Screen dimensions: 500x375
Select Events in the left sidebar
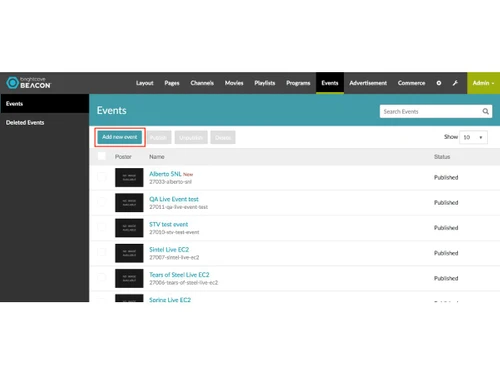(x=45, y=104)
